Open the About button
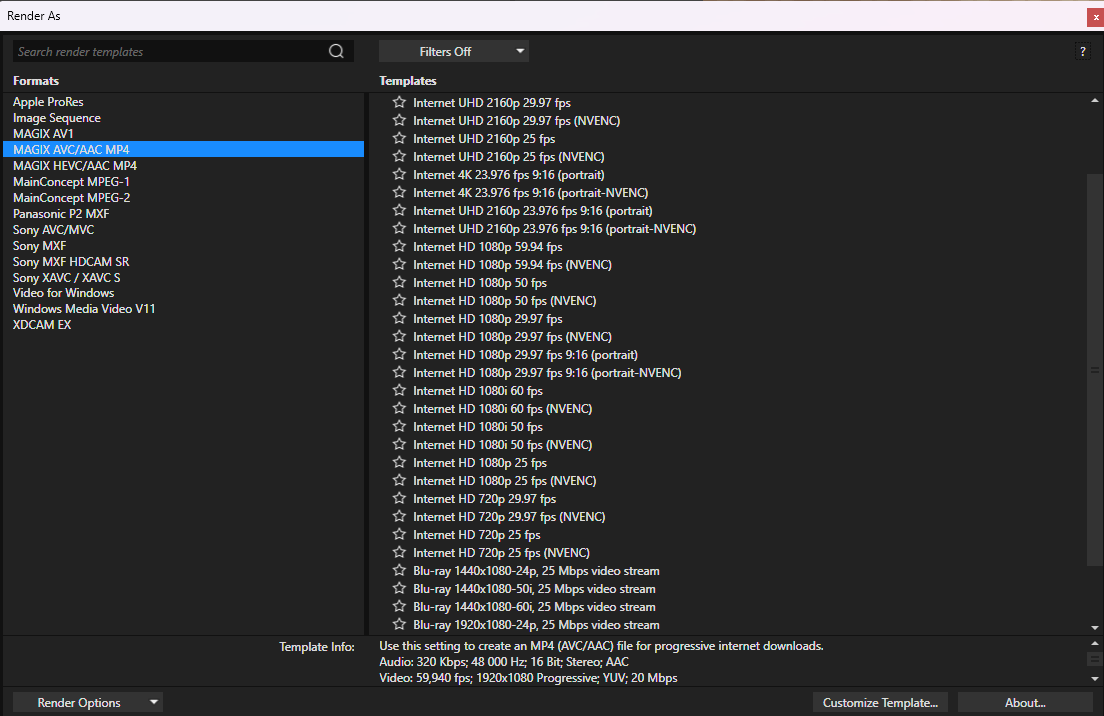Image resolution: width=1104 pixels, height=716 pixels. click(x=1025, y=703)
